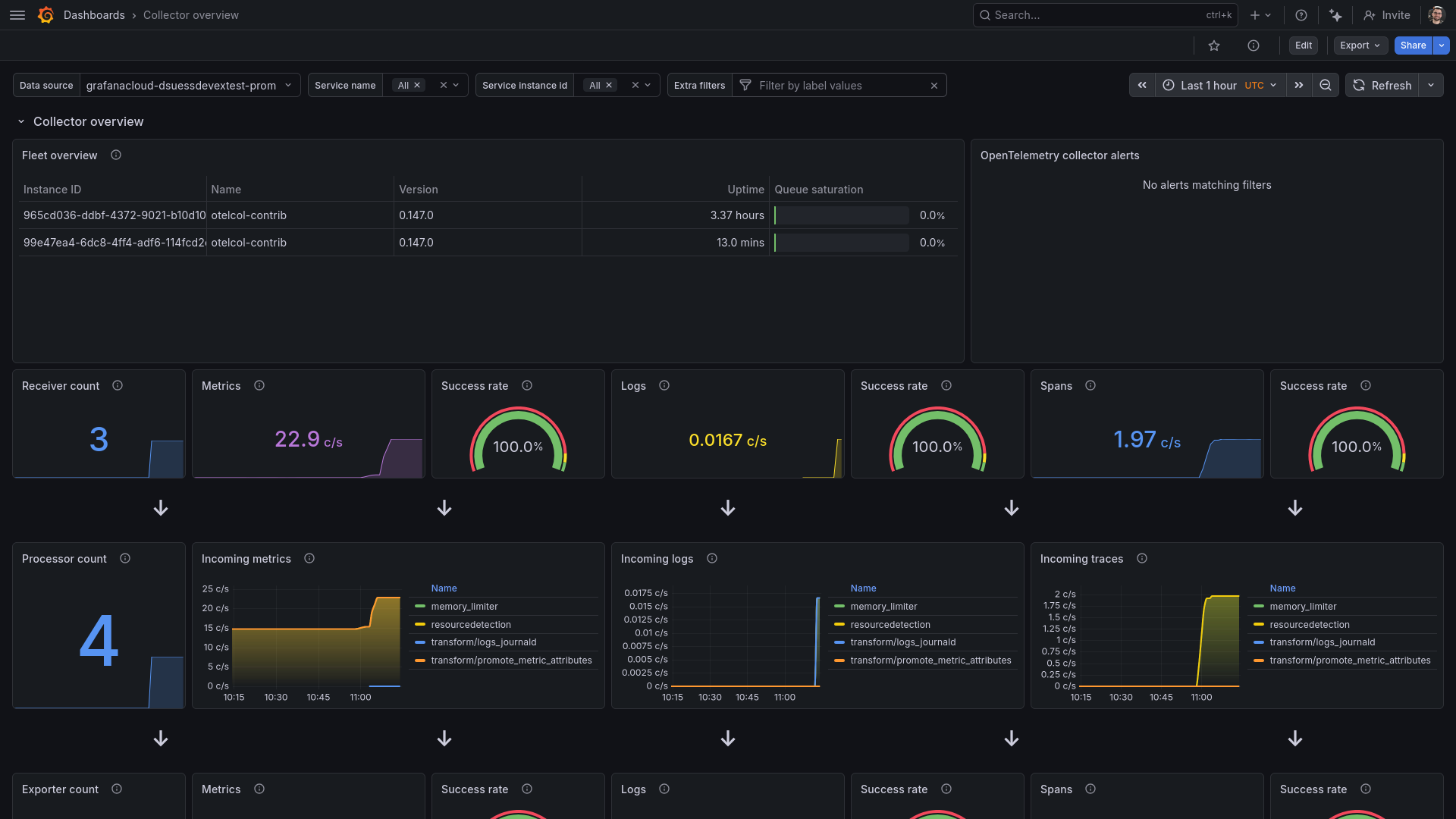This screenshot has width=1456, height=819.
Task: Click the Grafana logo icon
Action: click(x=45, y=15)
